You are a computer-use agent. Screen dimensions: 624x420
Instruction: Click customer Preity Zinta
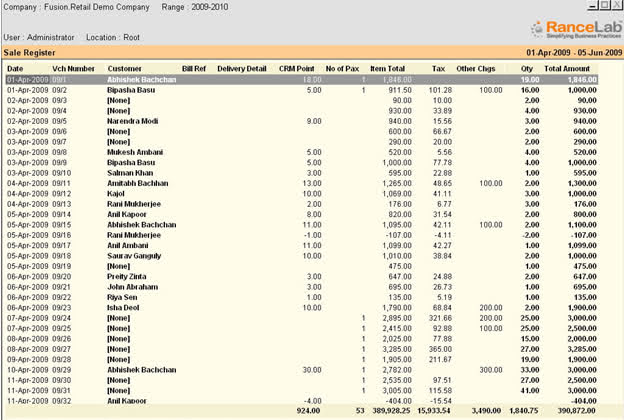click(127, 276)
